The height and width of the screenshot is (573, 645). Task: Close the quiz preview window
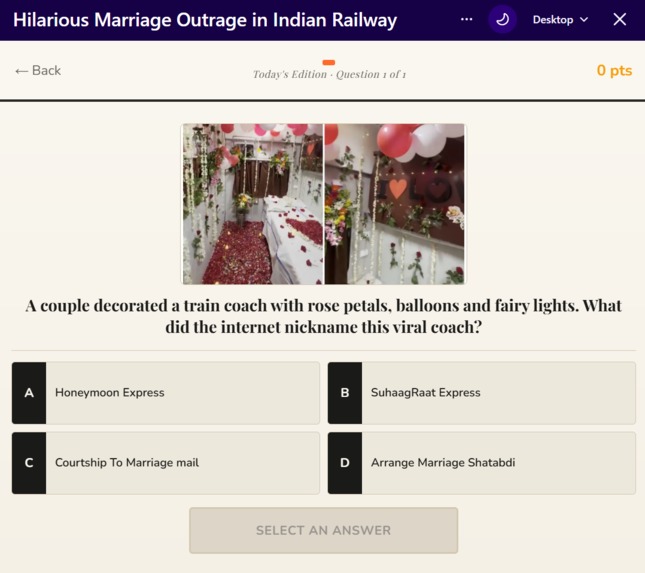point(619,19)
